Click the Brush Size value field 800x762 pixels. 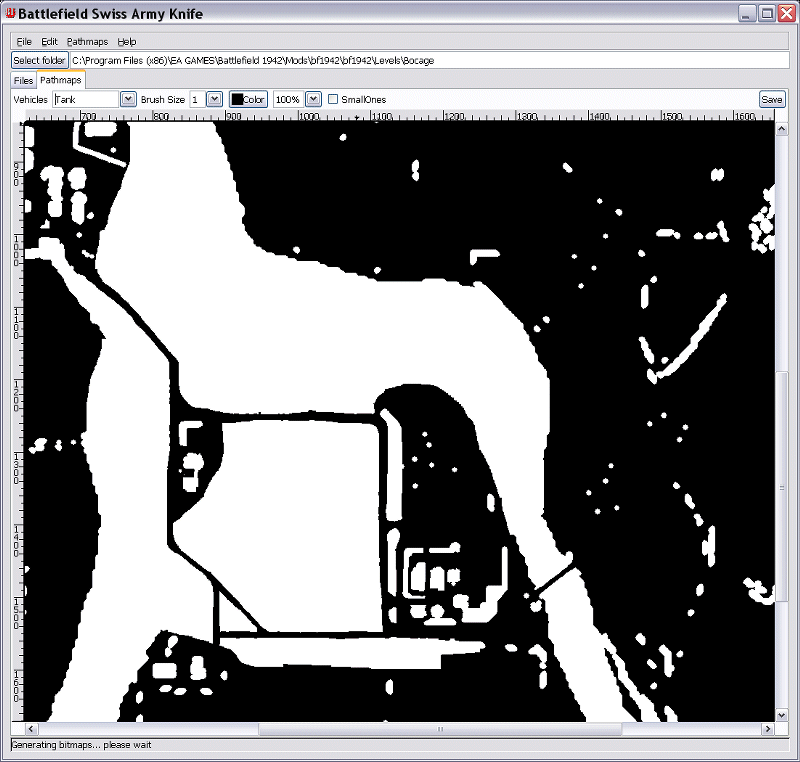pyautogui.click(x=197, y=99)
